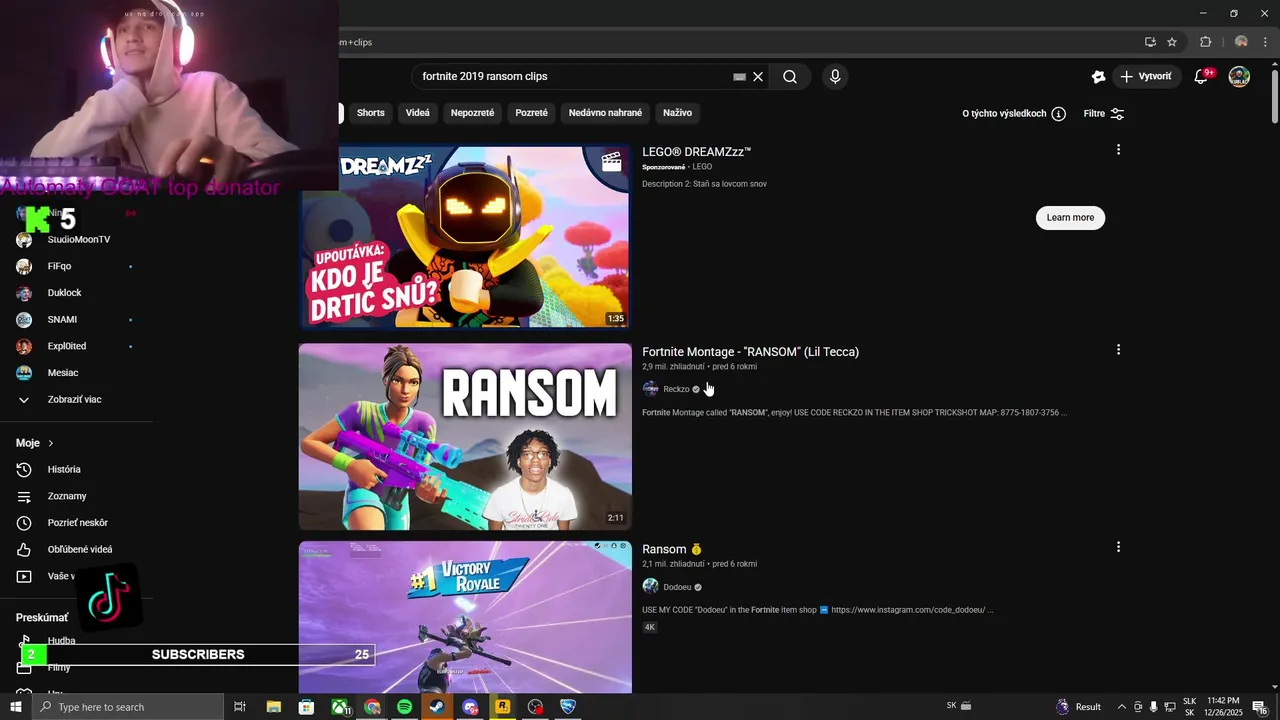The height and width of the screenshot is (720, 1280).
Task: Open title 'Fortnite Montage - "RANSOM" (Lil Tecca)'
Action: click(750, 352)
